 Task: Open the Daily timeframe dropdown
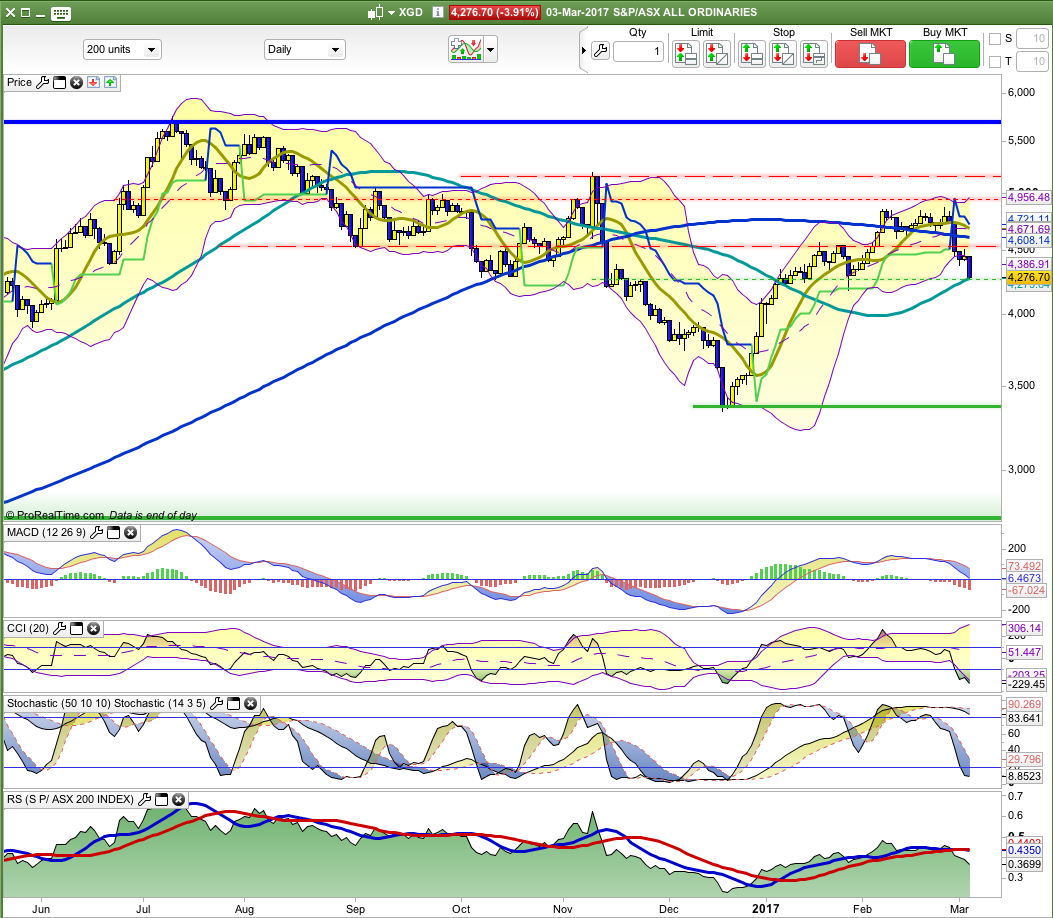(304, 50)
